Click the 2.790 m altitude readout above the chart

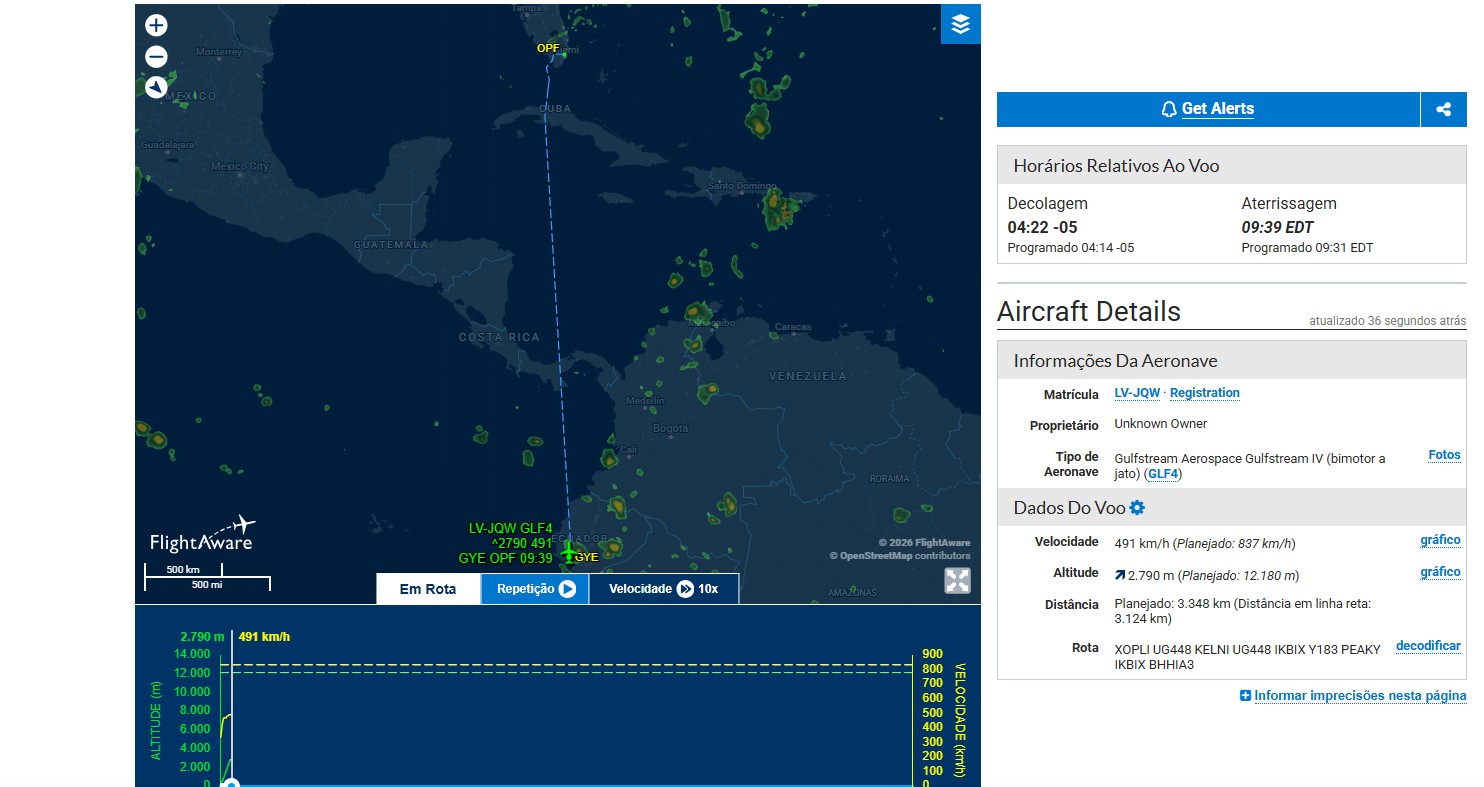click(202, 637)
